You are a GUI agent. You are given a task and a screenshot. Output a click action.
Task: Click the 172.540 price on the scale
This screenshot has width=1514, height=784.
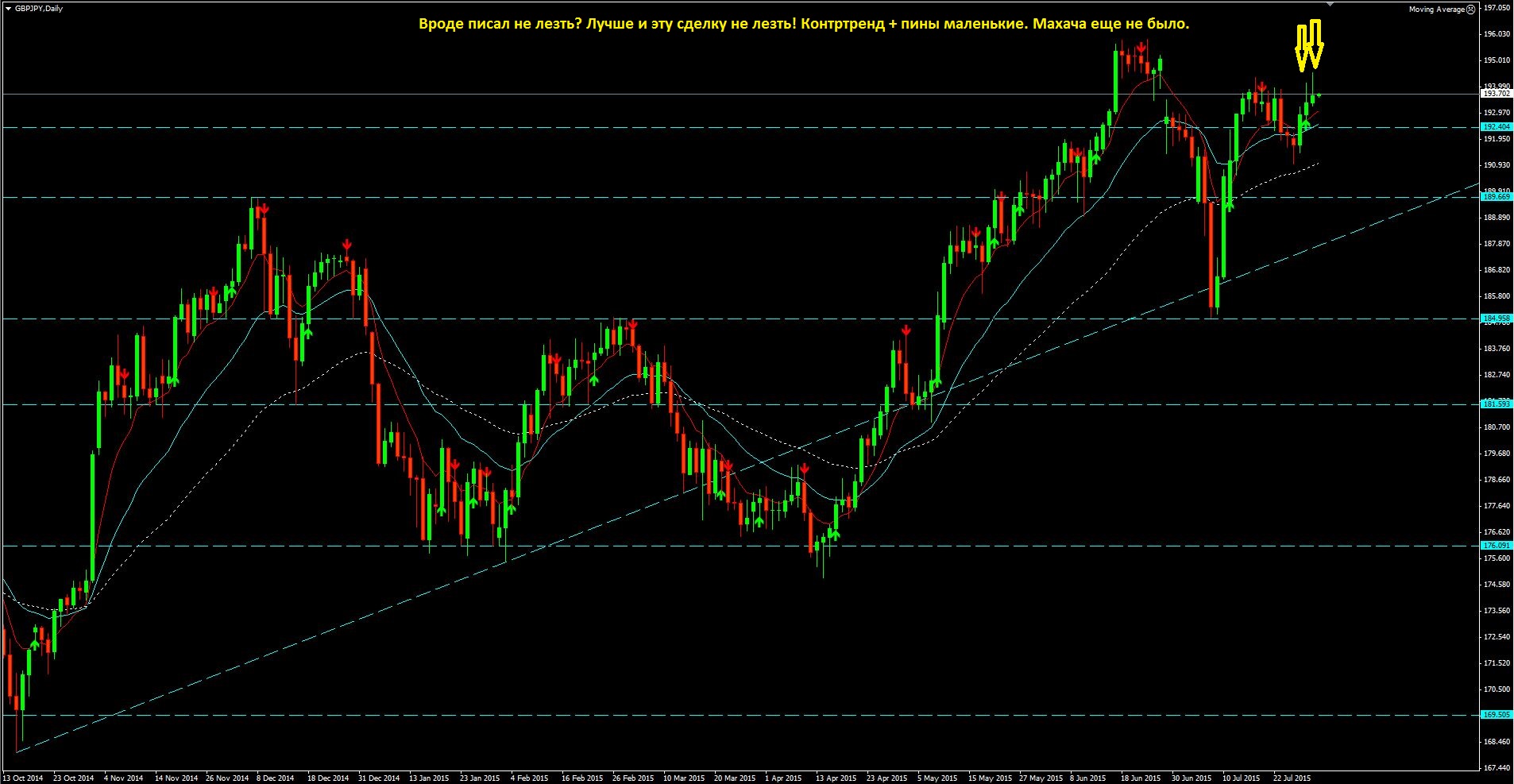1497,637
